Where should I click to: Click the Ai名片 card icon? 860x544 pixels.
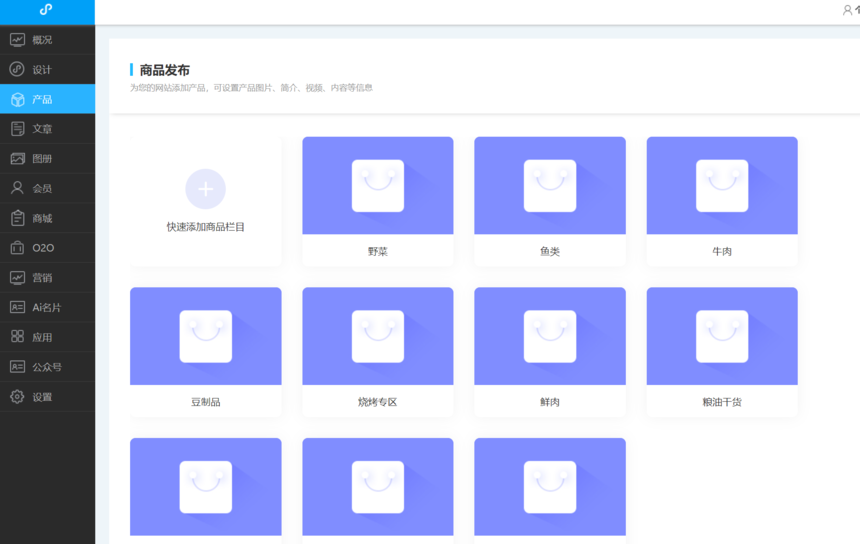coord(18,307)
